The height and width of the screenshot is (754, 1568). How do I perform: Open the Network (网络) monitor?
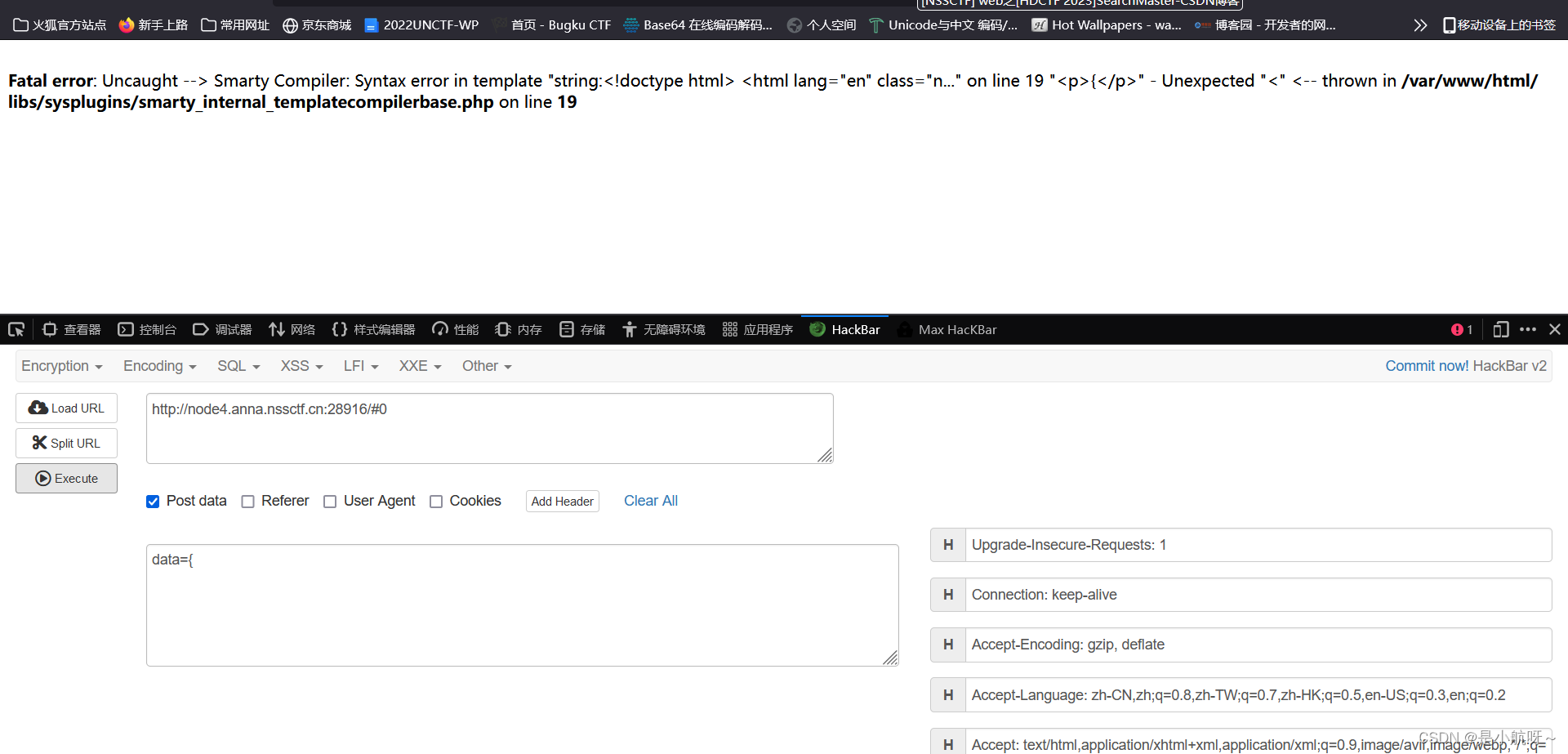point(292,329)
